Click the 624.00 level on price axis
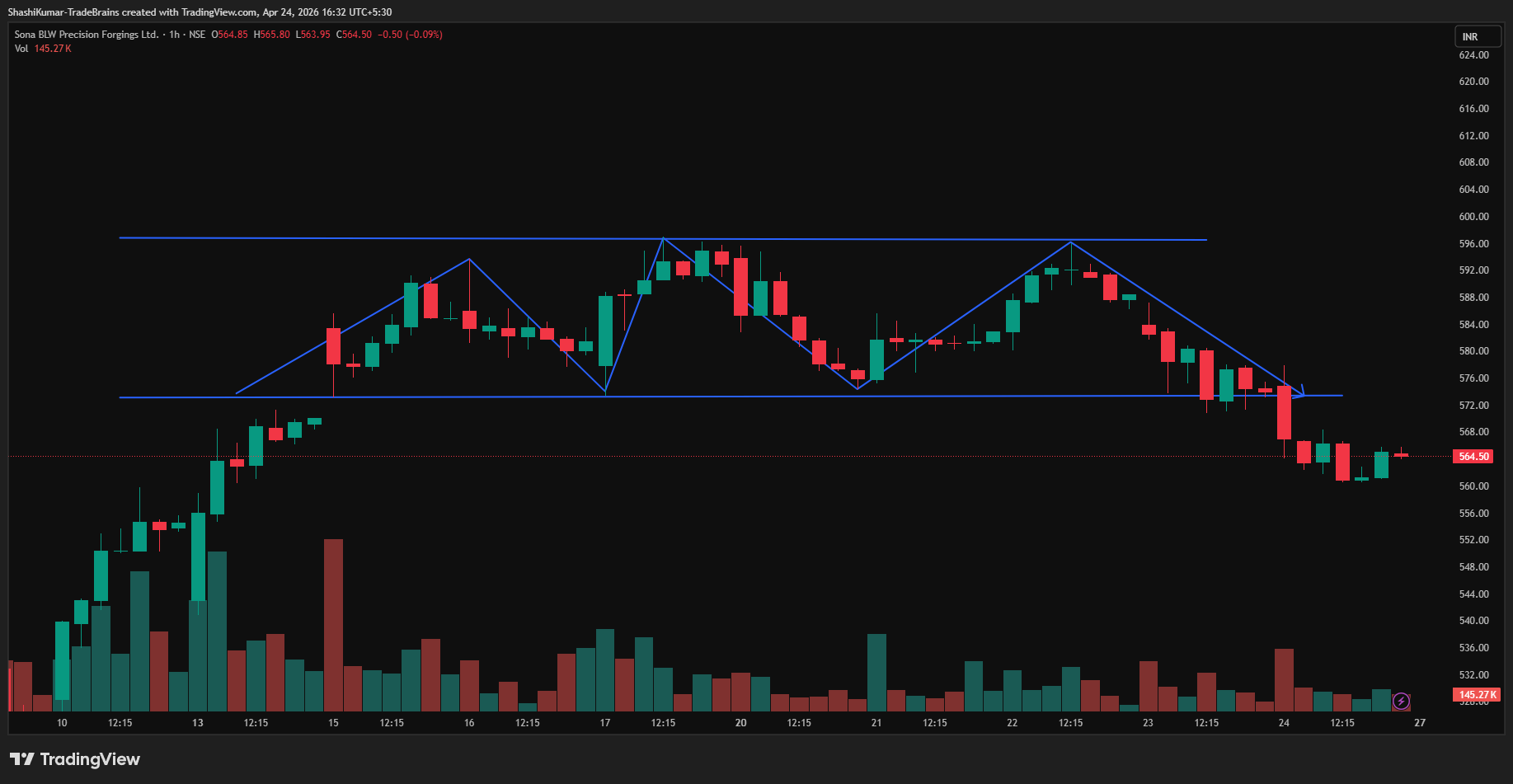The width and height of the screenshot is (1513, 784). 1473,55
